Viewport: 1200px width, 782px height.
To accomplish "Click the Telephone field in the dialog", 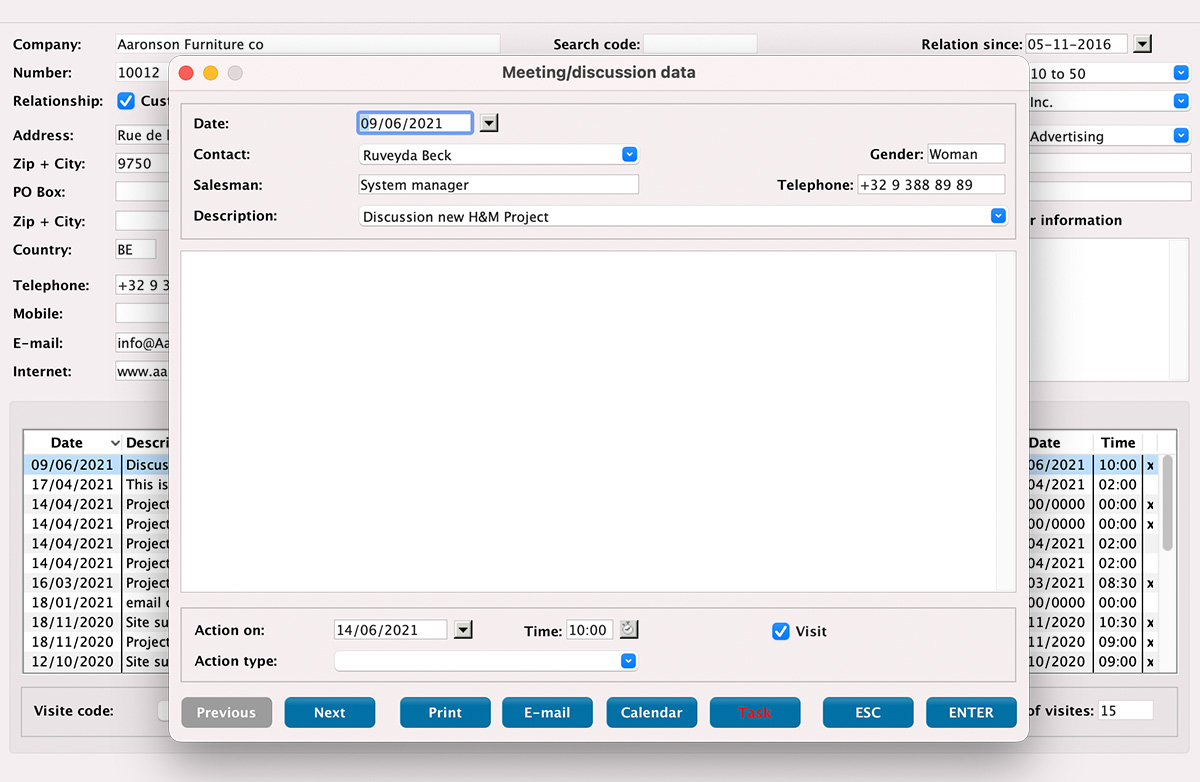I will click(x=931, y=185).
